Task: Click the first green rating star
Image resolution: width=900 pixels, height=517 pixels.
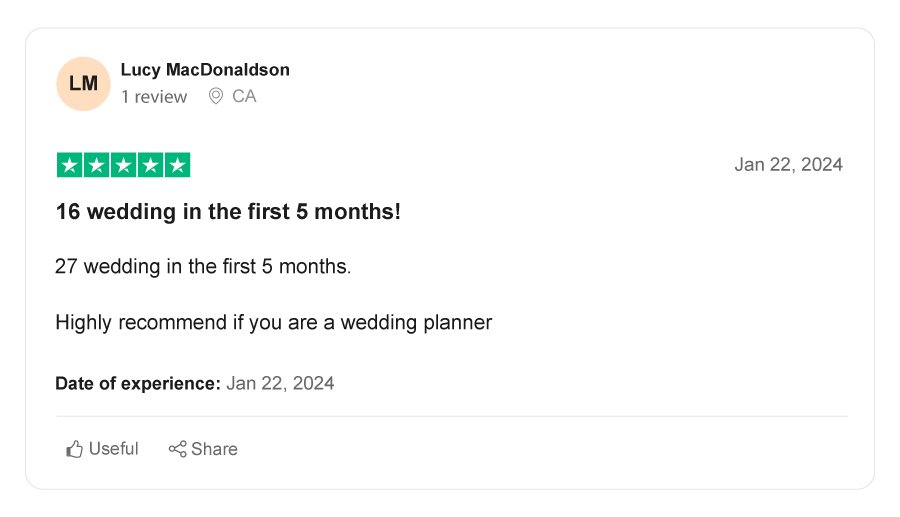Action: [x=69, y=165]
